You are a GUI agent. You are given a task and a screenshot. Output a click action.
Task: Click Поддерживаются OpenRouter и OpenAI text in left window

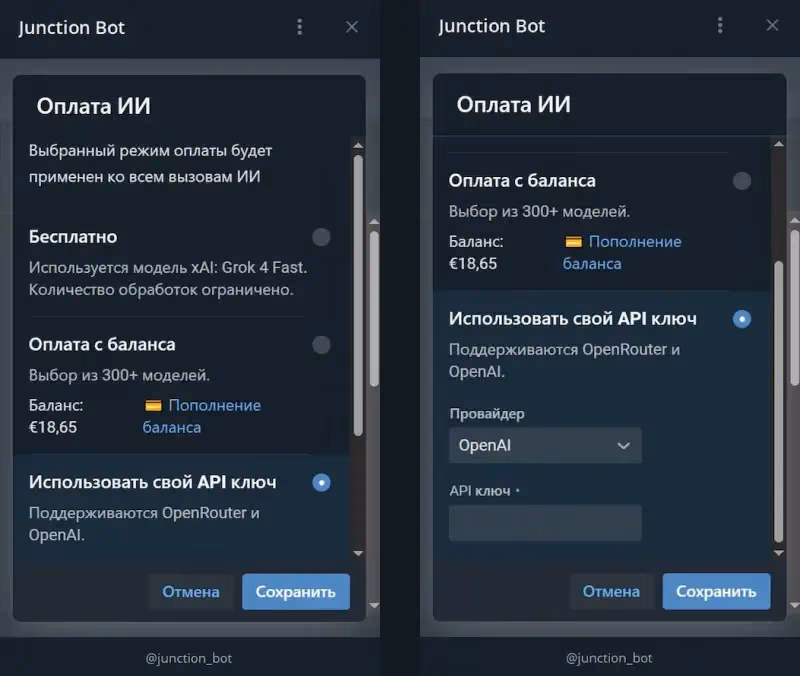pyautogui.click(x=144, y=524)
